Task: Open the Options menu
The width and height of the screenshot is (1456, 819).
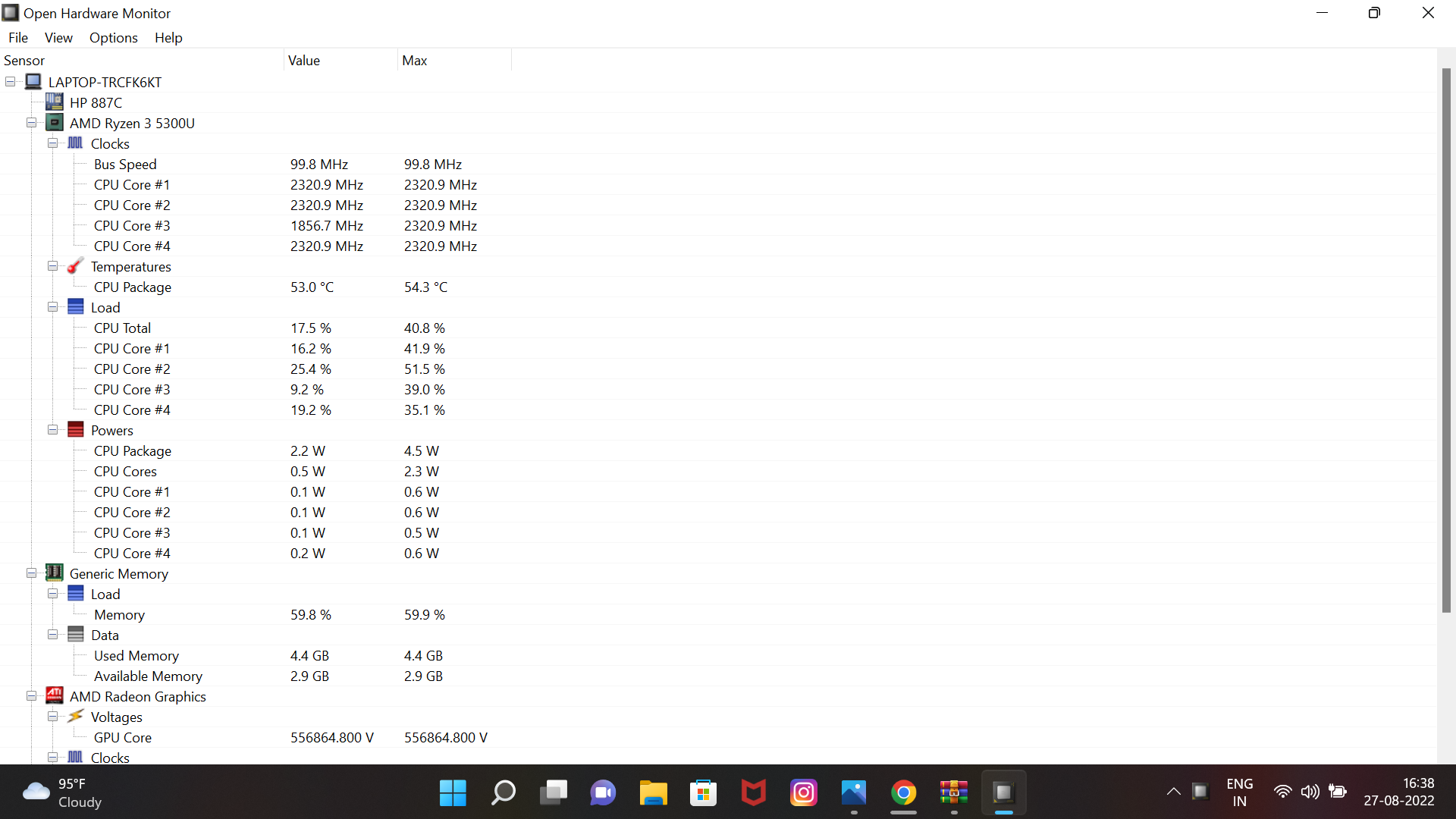Action: tap(113, 37)
